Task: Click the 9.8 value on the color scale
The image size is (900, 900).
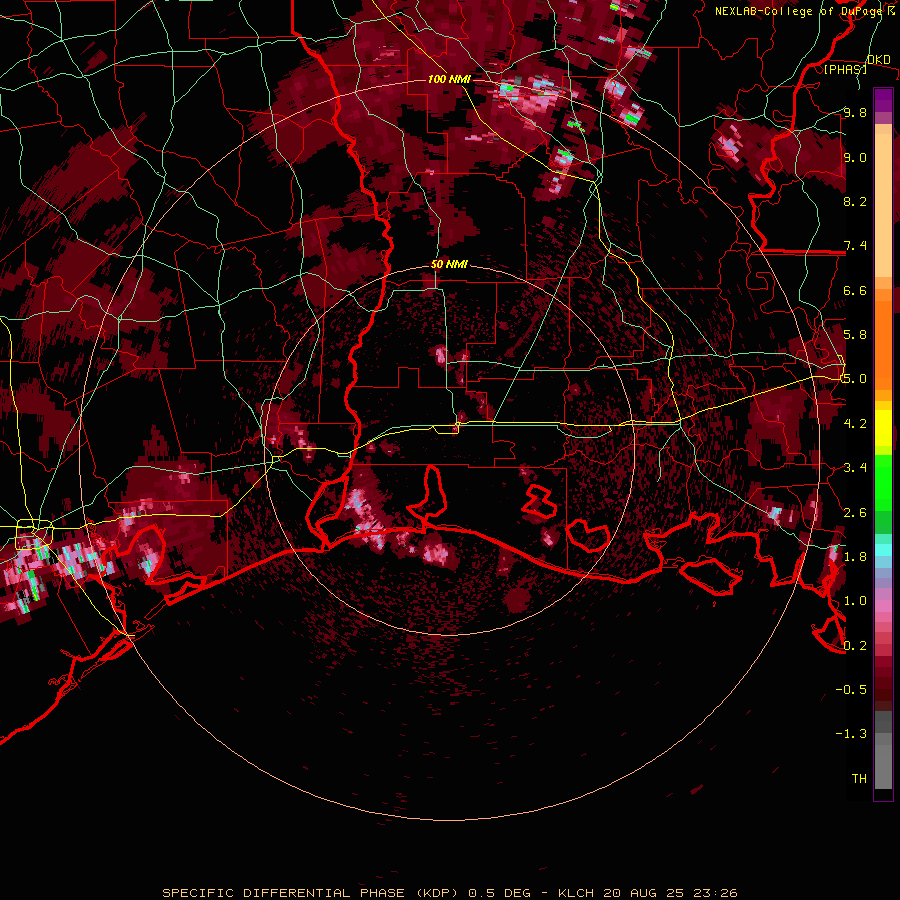Action: pyautogui.click(x=855, y=112)
